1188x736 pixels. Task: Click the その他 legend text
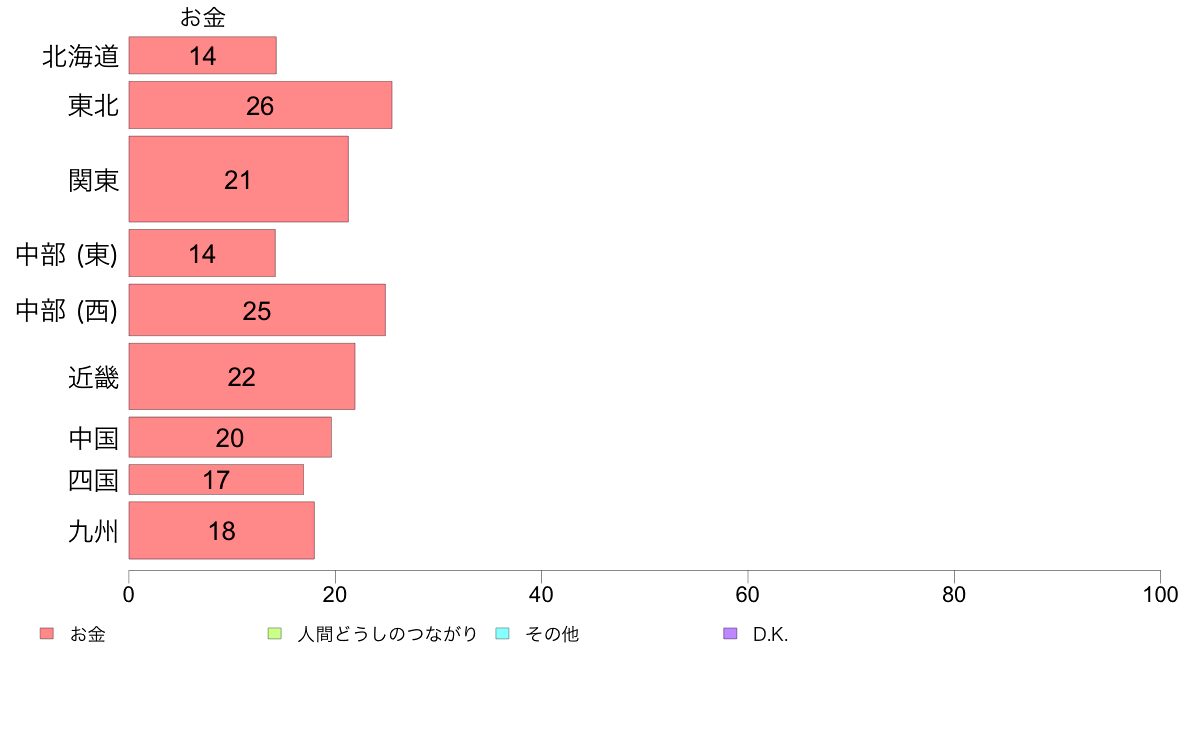552,634
